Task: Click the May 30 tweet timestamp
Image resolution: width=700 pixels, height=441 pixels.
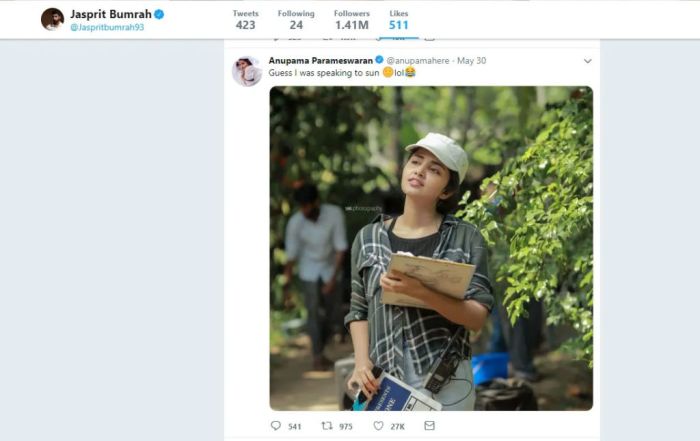Action: [471, 60]
